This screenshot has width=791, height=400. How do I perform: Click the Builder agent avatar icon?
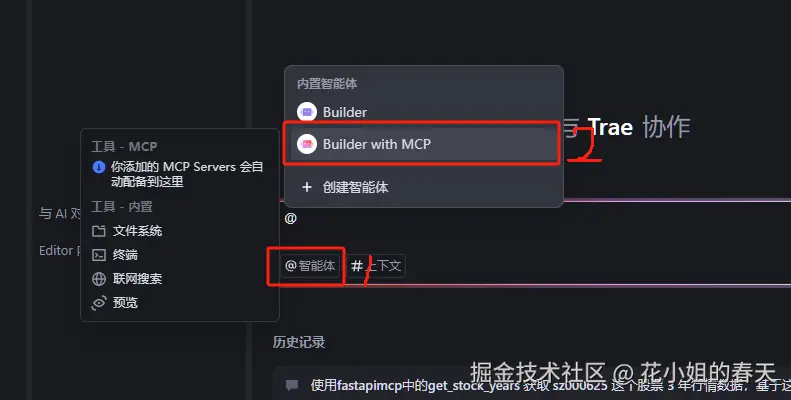pyautogui.click(x=307, y=112)
